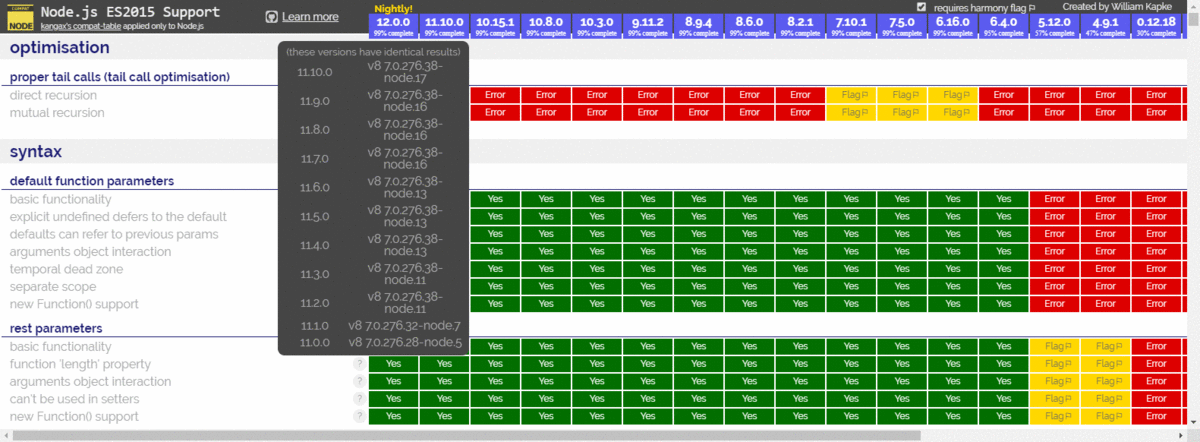Click the GitHub icon beside Learn more
This screenshot has height=442, width=1200.
(x=271, y=17)
